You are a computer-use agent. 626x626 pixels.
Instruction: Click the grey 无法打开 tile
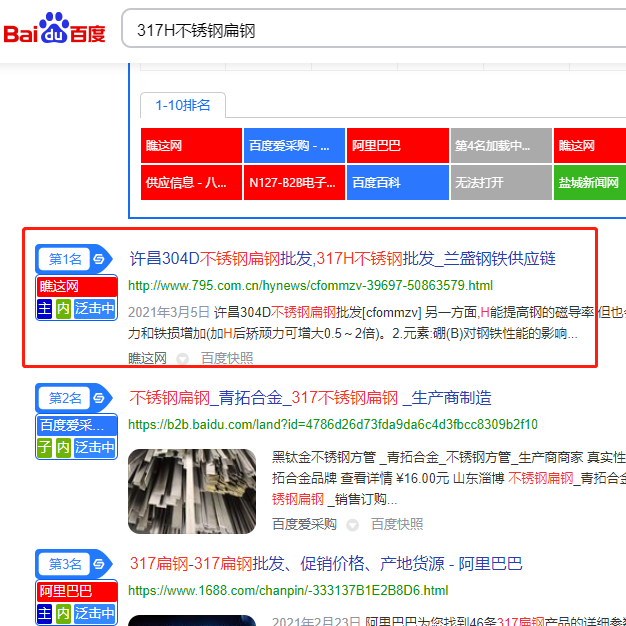tap(501, 182)
